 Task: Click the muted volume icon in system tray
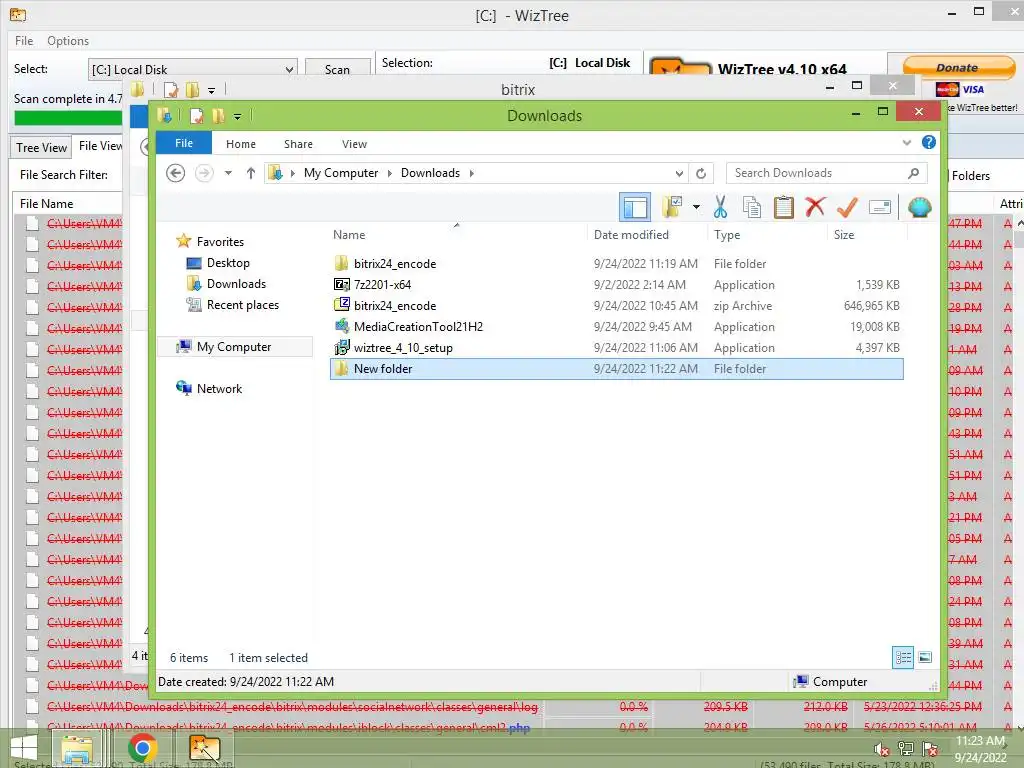[882, 749]
